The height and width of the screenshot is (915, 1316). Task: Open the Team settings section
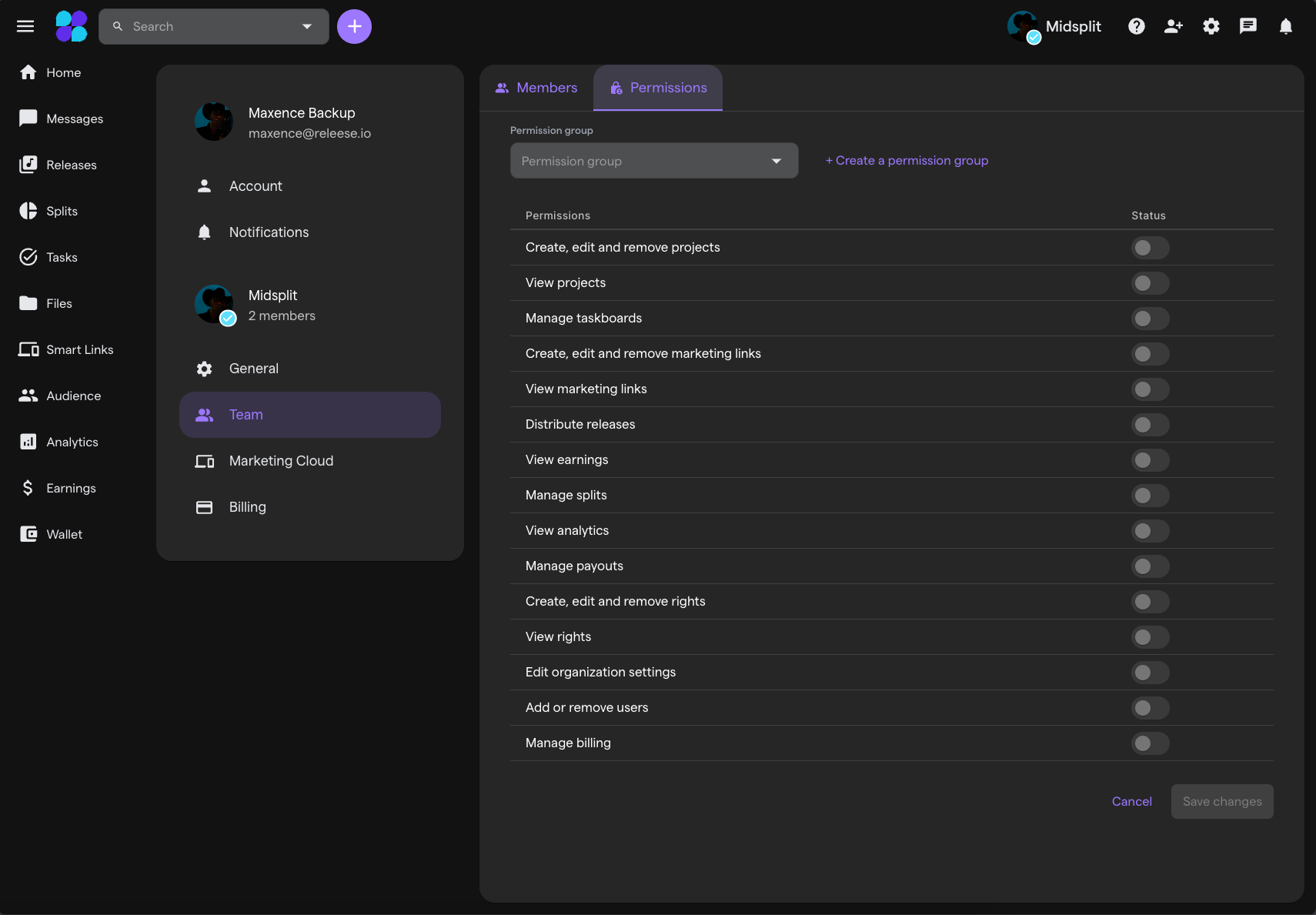coord(310,415)
